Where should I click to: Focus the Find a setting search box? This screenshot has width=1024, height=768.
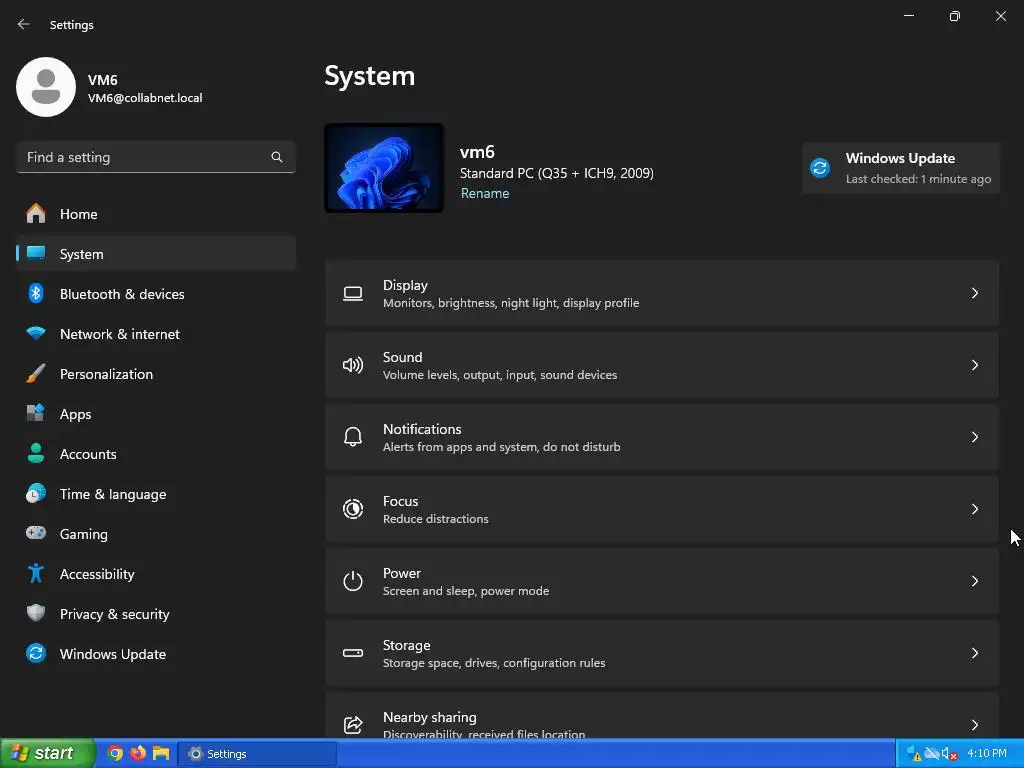pos(155,157)
